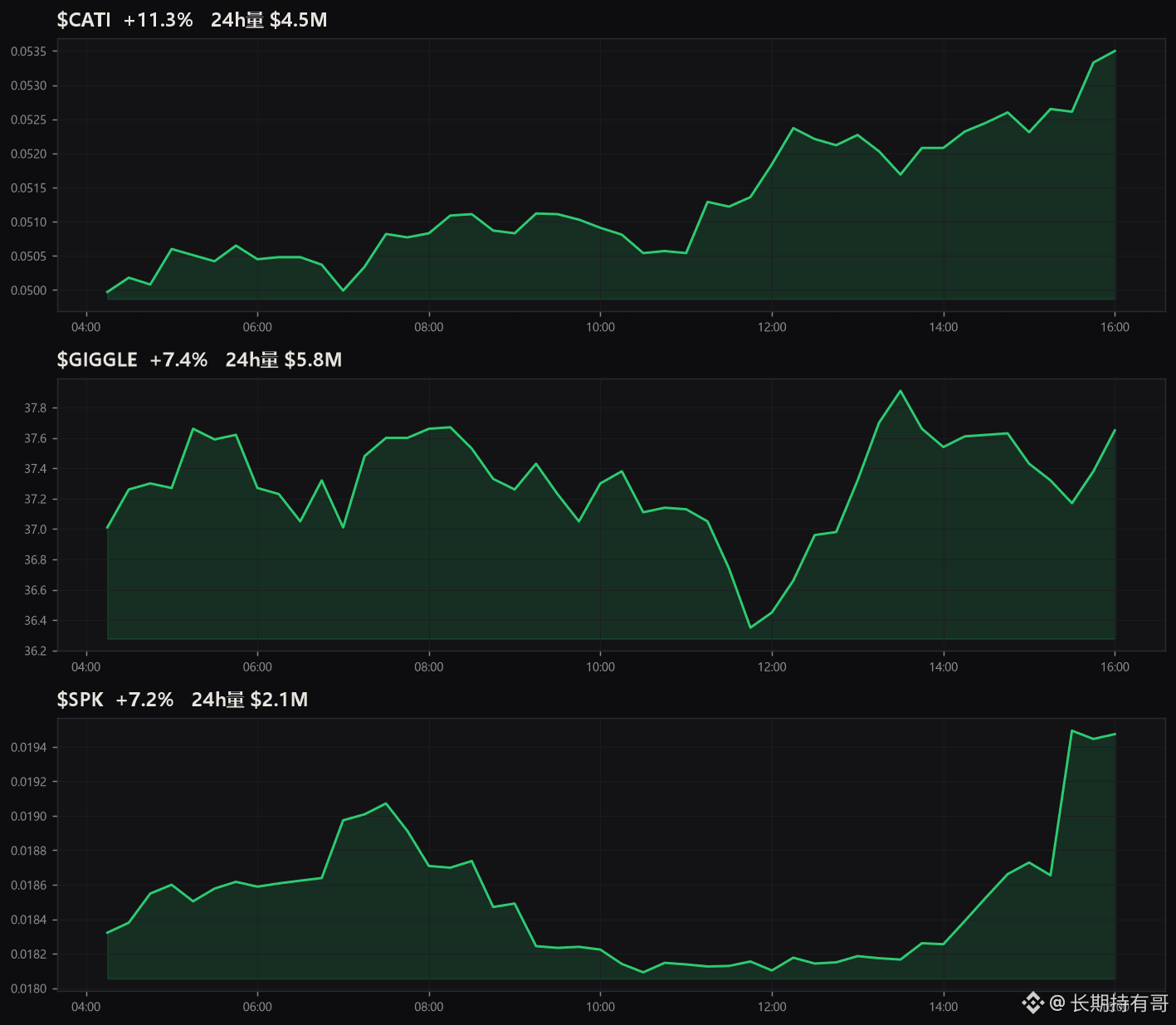This screenshot has height=1025, width=1176.
Task: Click the 04:00 time label under the $CATI chart
Action: pyautogui.click(x=86, y=327)
